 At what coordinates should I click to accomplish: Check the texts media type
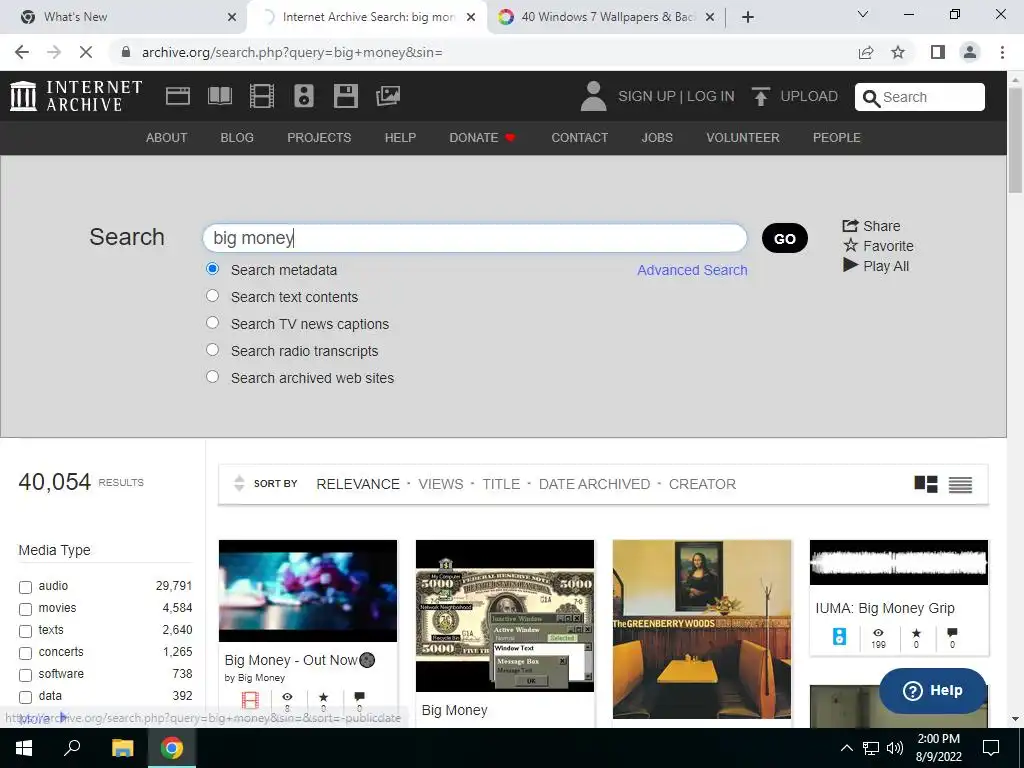coord(25,632)
